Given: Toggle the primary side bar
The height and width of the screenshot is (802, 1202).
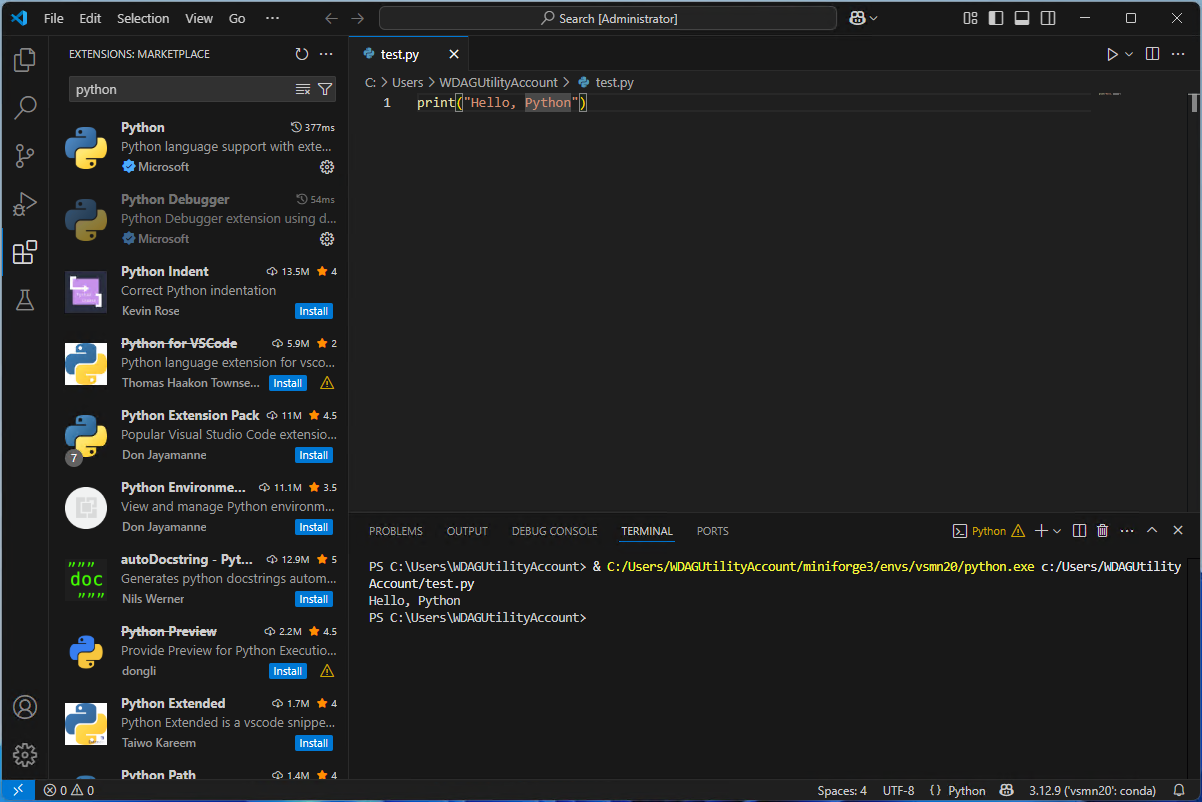Looking at the screenshot, I should 996,18.
